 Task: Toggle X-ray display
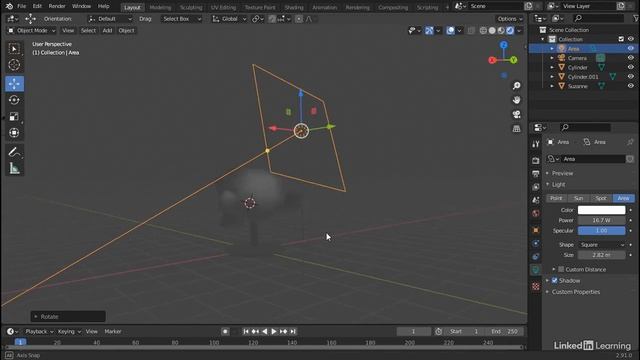pyautogui.click(x=471, y=31)
